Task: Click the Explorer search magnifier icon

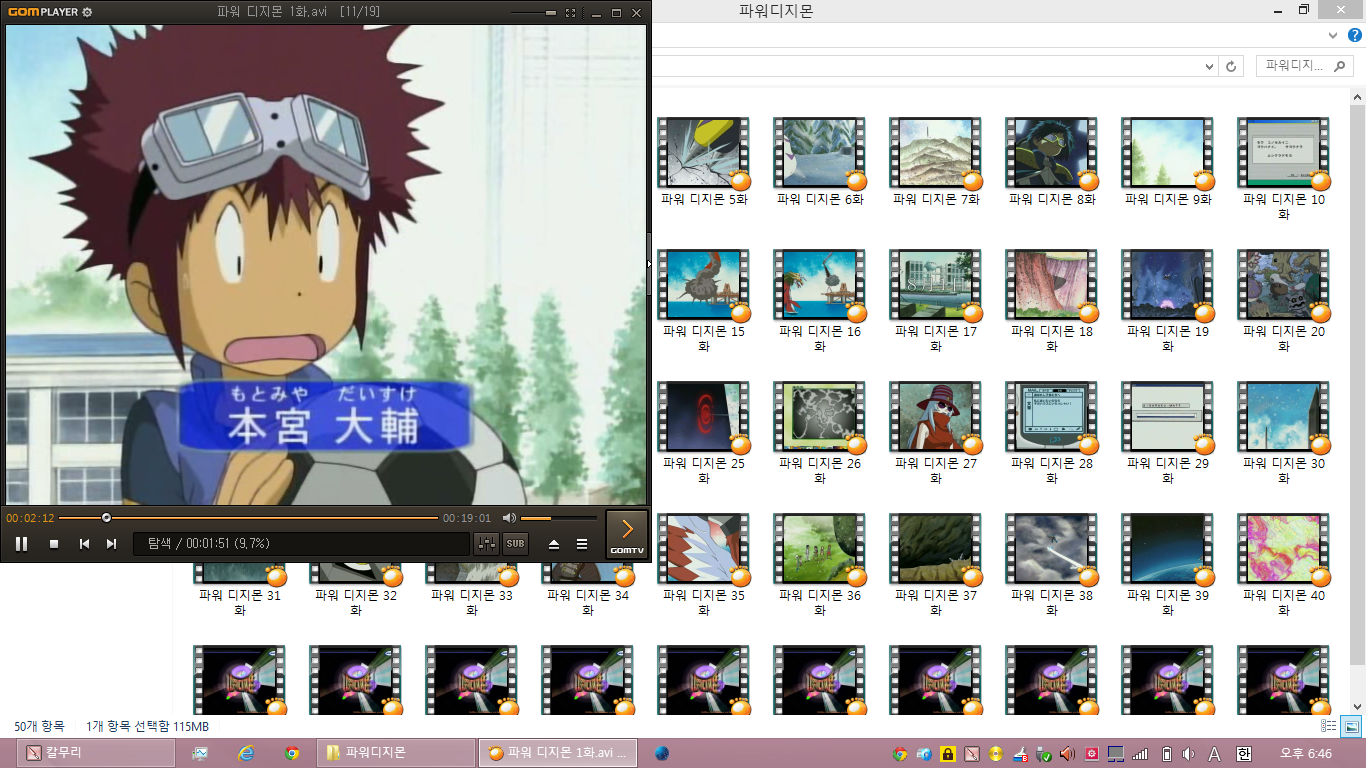Action: tap(1340, 66)
